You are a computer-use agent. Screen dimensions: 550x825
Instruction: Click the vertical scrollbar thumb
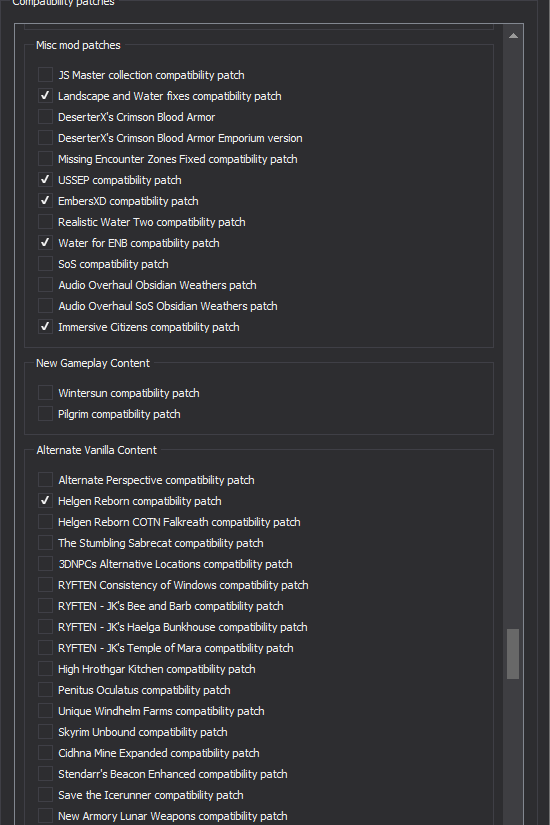coord(513,654)
